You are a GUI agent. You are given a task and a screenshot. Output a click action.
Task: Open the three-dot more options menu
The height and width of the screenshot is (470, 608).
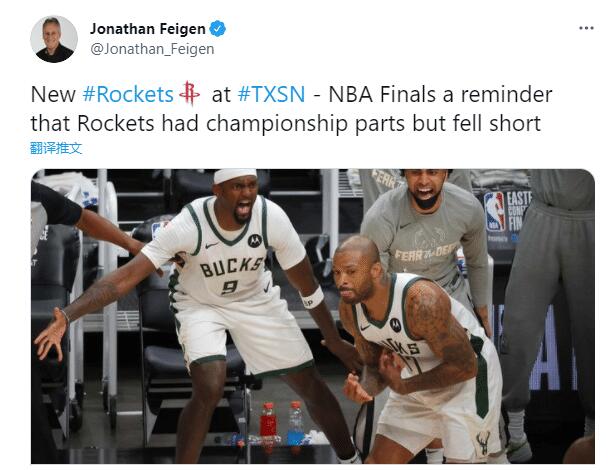coord(586,28)
